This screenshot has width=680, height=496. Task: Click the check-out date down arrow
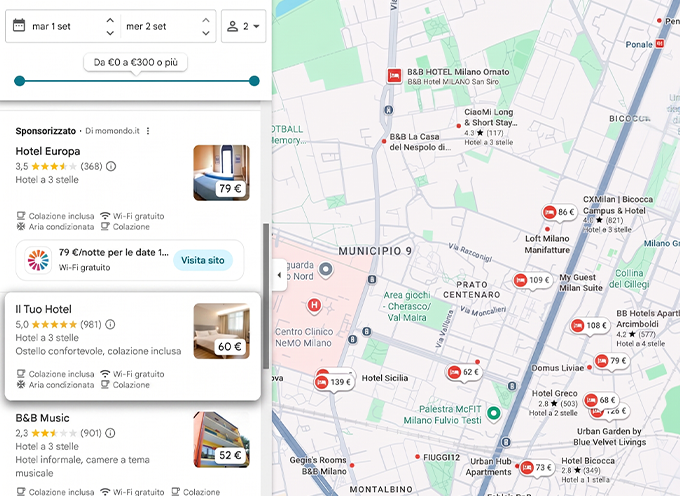[x=206, y=33]
